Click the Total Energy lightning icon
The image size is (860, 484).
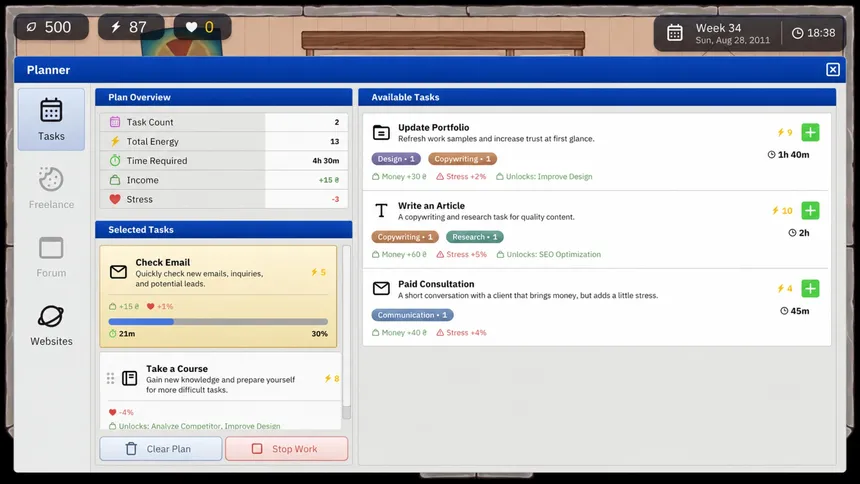pos(115,141)
